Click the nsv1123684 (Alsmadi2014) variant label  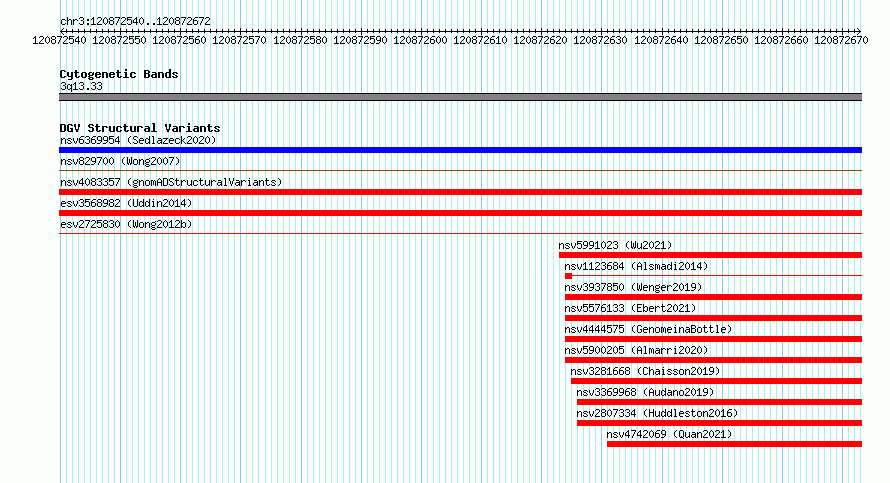[636, 266]
